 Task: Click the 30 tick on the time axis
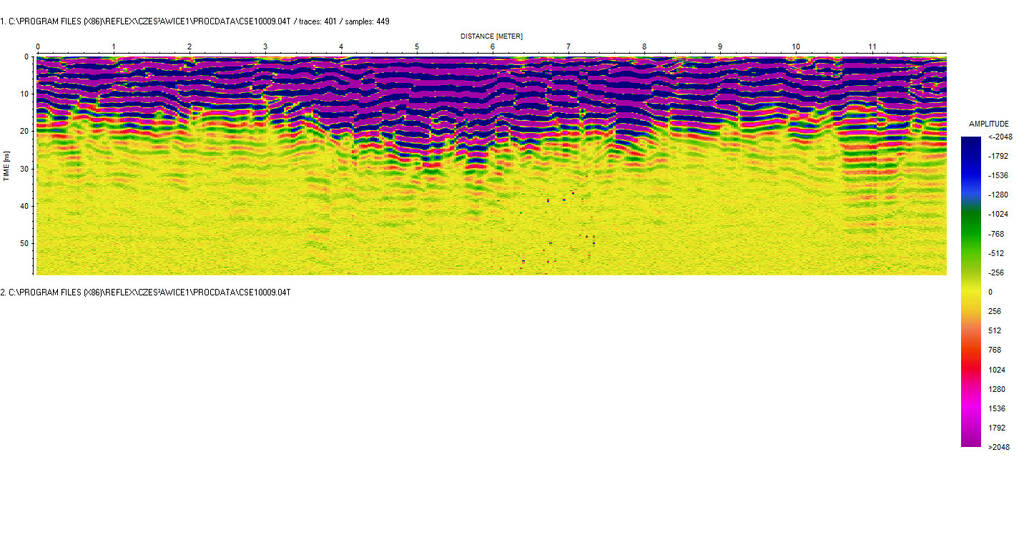point(24,169)
